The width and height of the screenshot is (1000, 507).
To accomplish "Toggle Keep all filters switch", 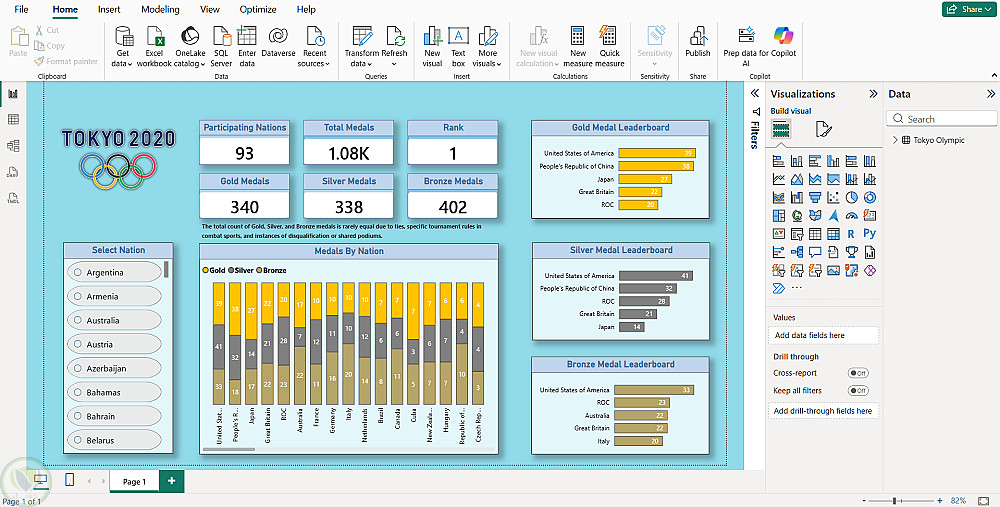I will [x=858, y=390].
